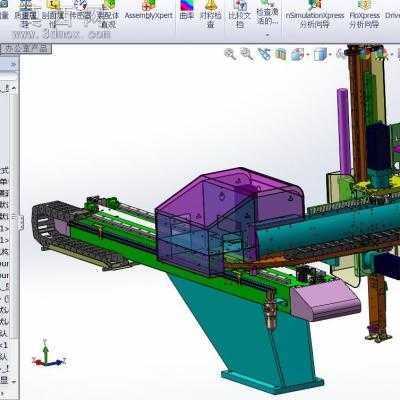The height and width of the screenshot is (400, 400).
Task: Click the feature tree scrollbar down arrow
Action: [14, 381]
